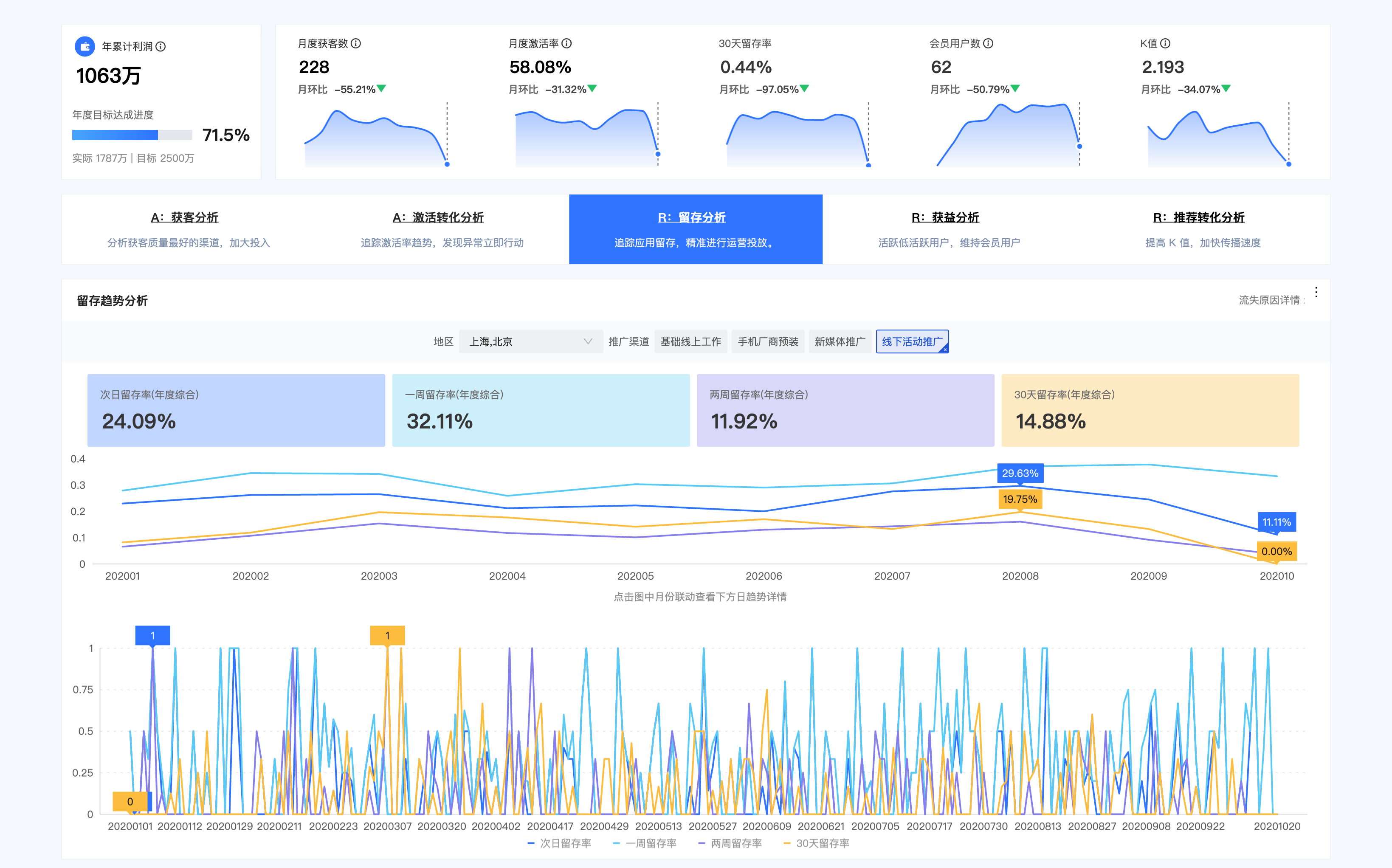Click the 年度目标达成进度 progress bar

tap(132, 135)
